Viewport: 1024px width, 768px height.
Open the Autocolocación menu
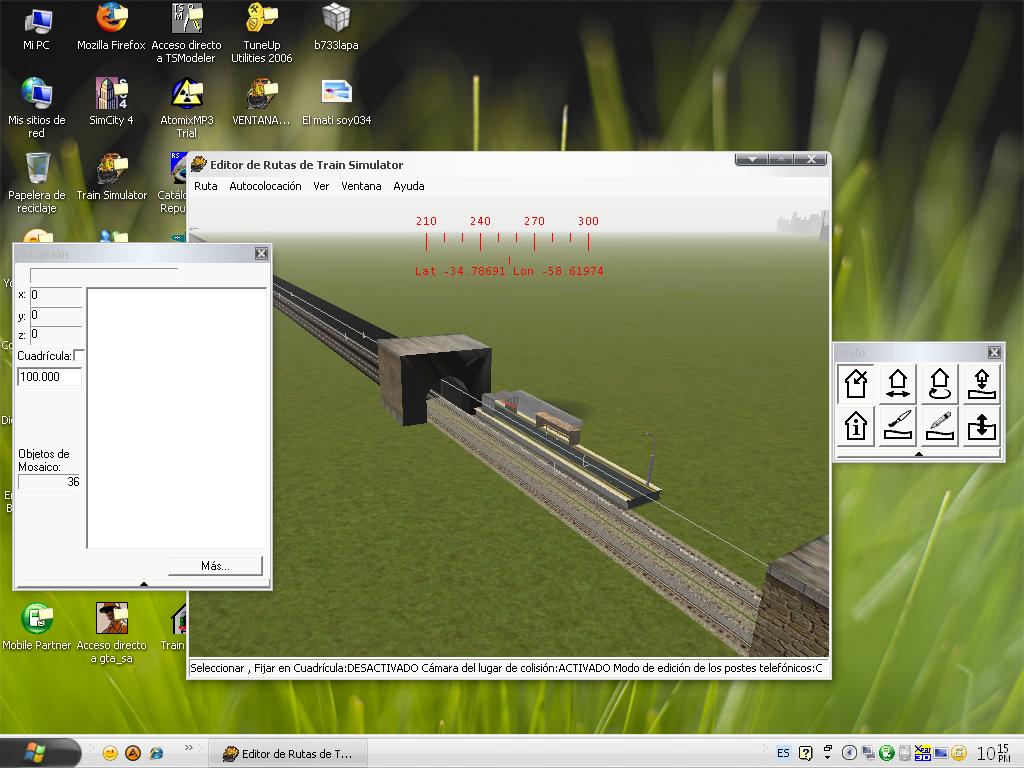[265, 186]
